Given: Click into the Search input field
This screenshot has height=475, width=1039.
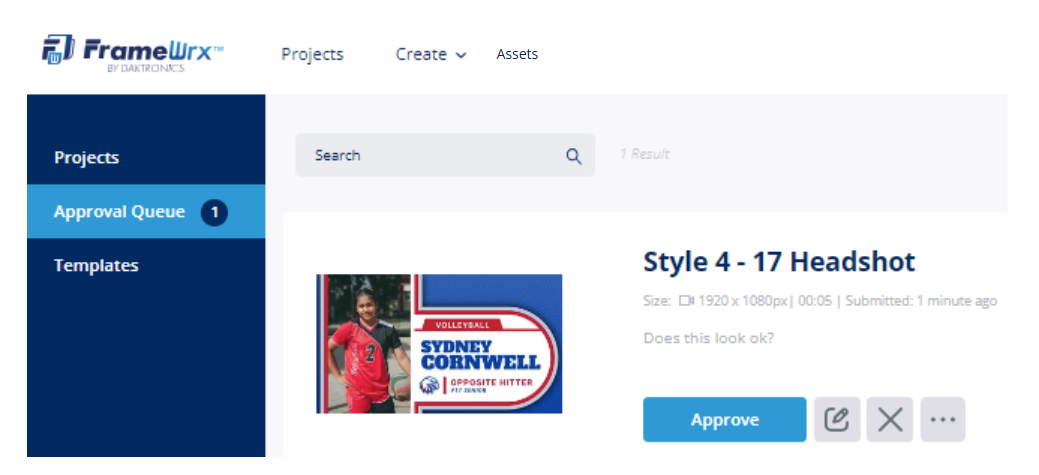Looking at the screenshot, I should click(430, 156).
